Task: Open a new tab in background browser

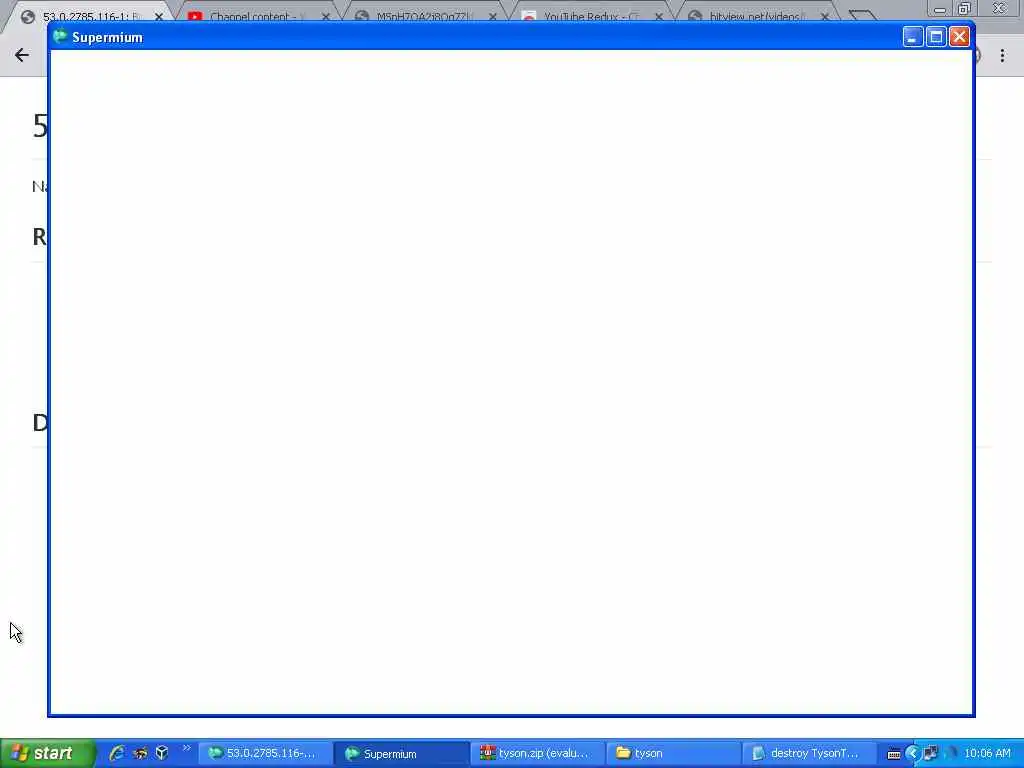Action: (x=862, y=15)
